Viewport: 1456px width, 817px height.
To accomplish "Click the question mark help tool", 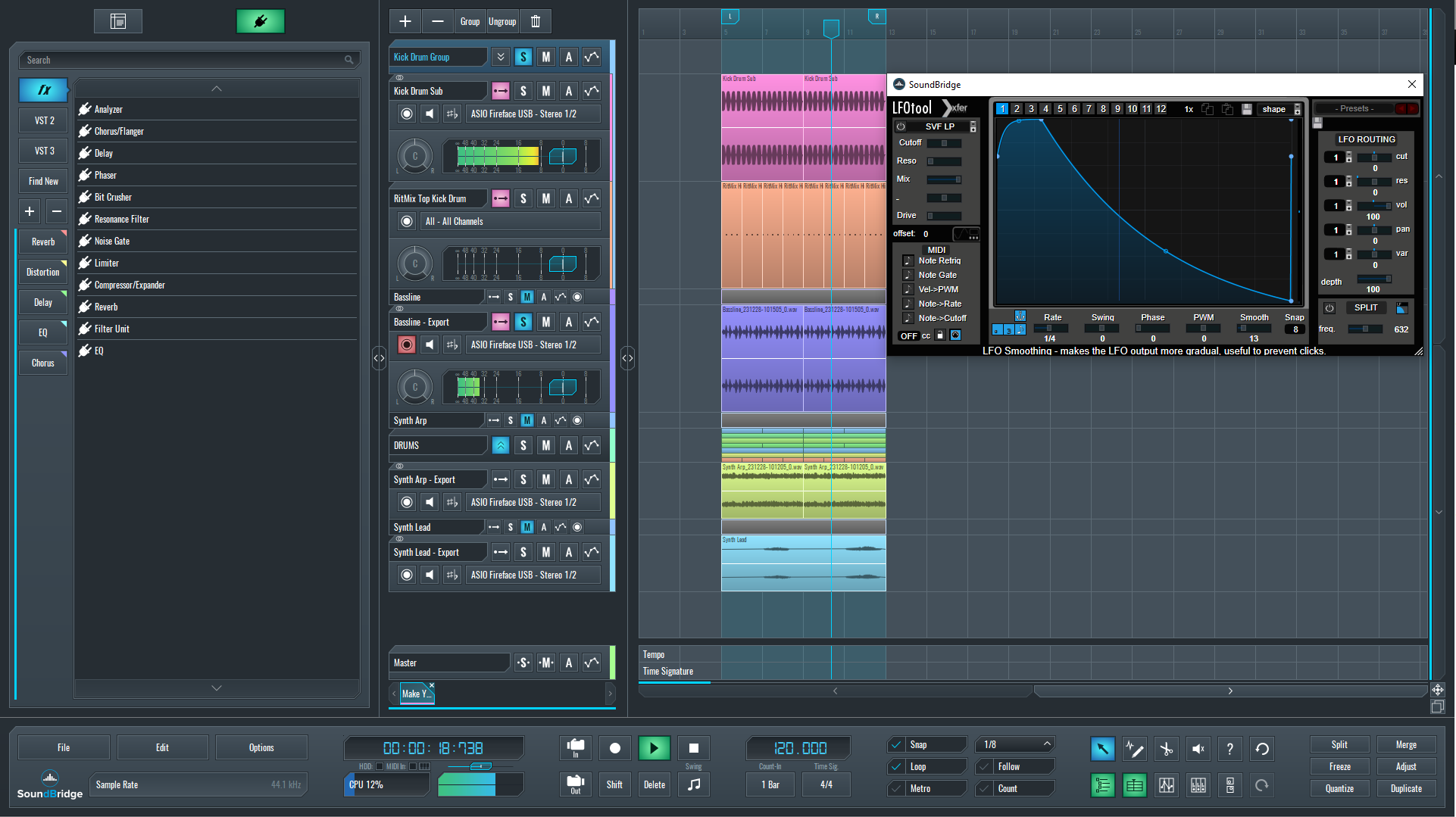I will (1229, 749).
